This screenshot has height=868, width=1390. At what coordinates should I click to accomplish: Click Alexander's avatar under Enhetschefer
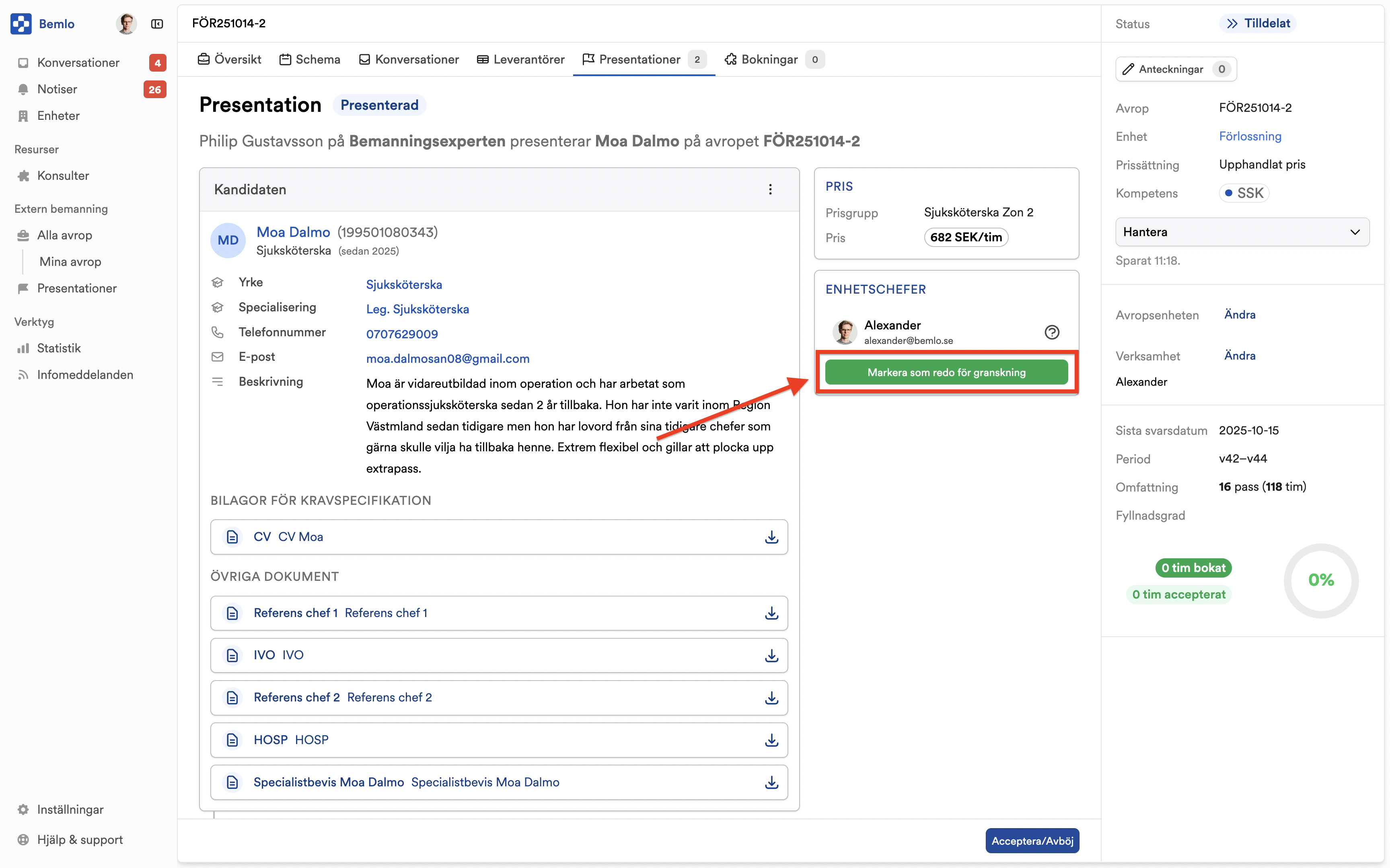[845, 332]
